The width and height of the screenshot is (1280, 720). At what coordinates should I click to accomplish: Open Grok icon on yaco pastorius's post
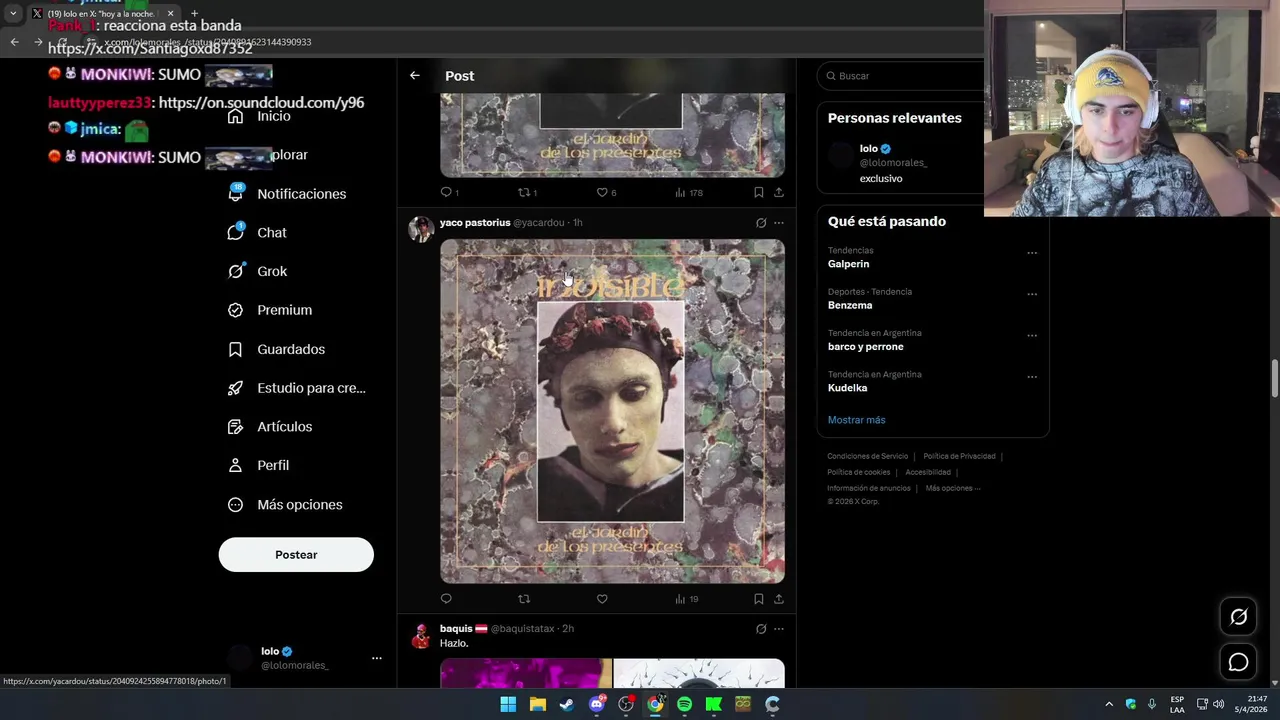[761, 223]
